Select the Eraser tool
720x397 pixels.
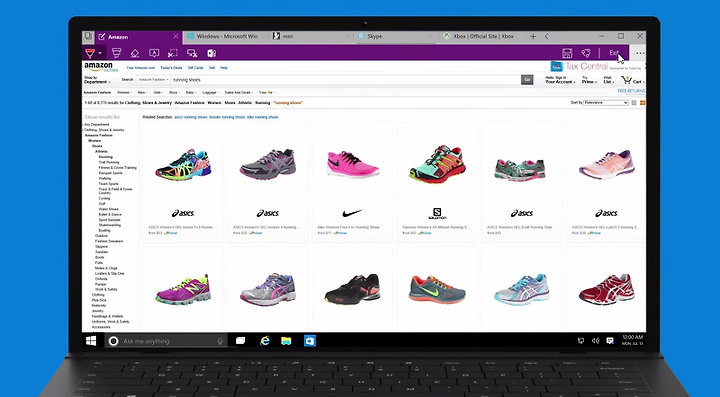[135, 54]
